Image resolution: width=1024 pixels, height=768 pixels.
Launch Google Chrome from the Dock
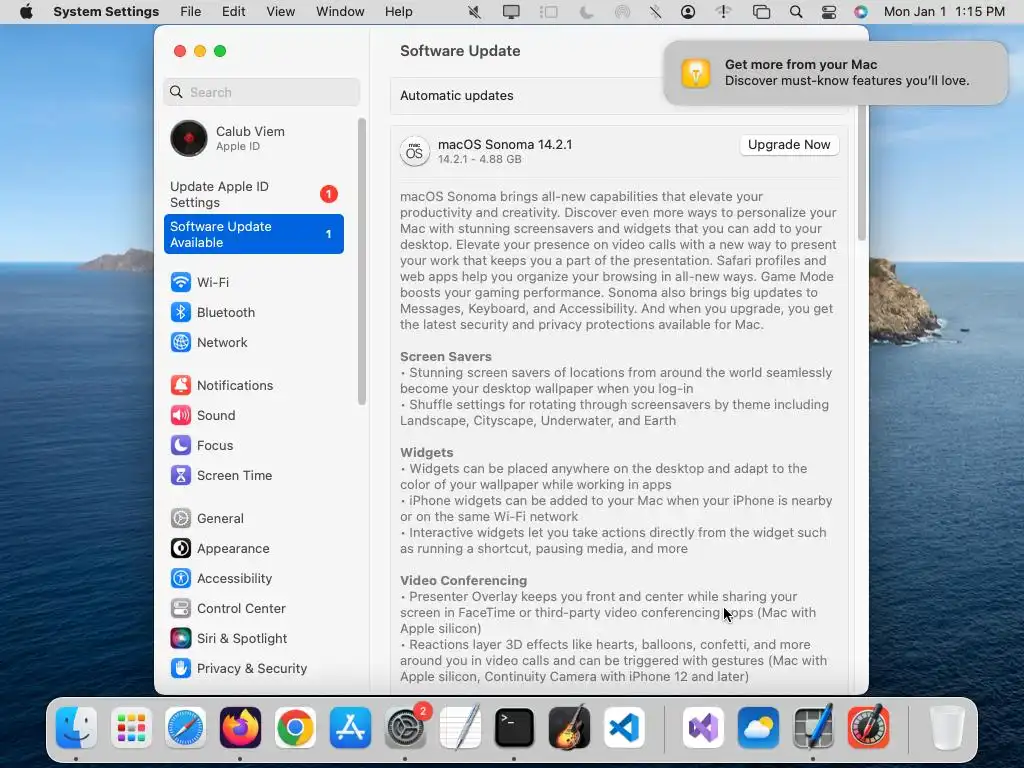pyautogui.click(x=295, y=728)
